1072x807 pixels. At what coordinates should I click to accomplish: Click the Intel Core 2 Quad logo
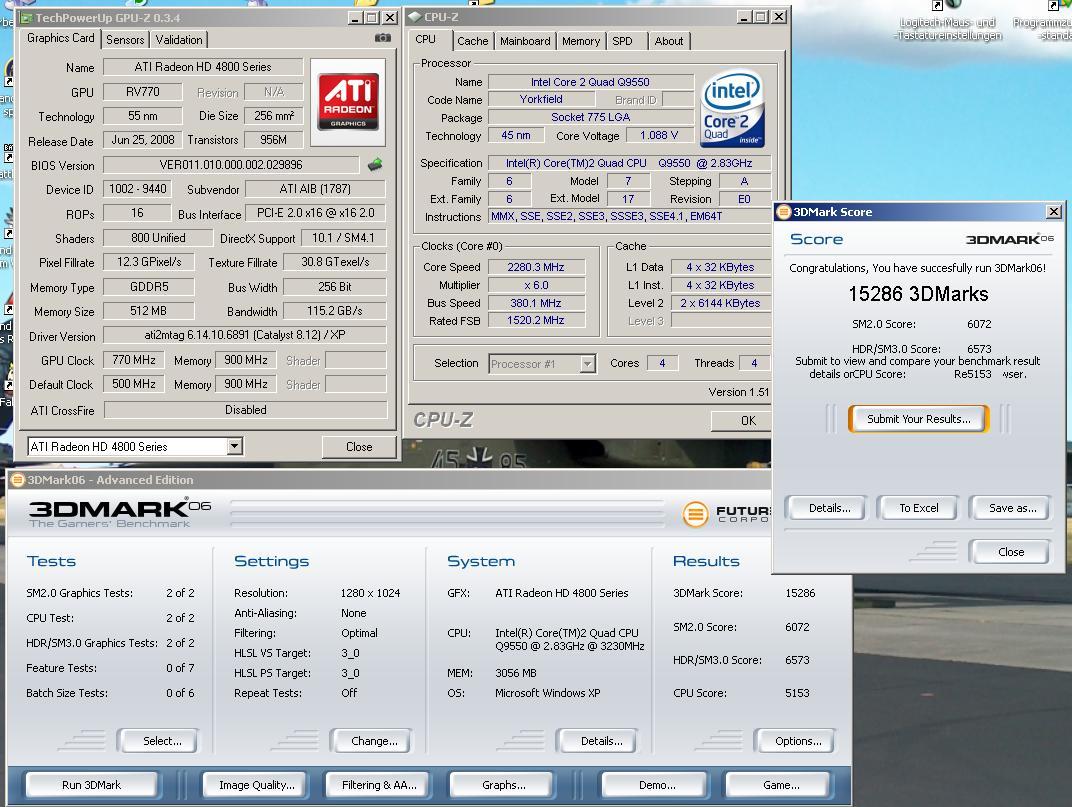click(x=732, y=109)
